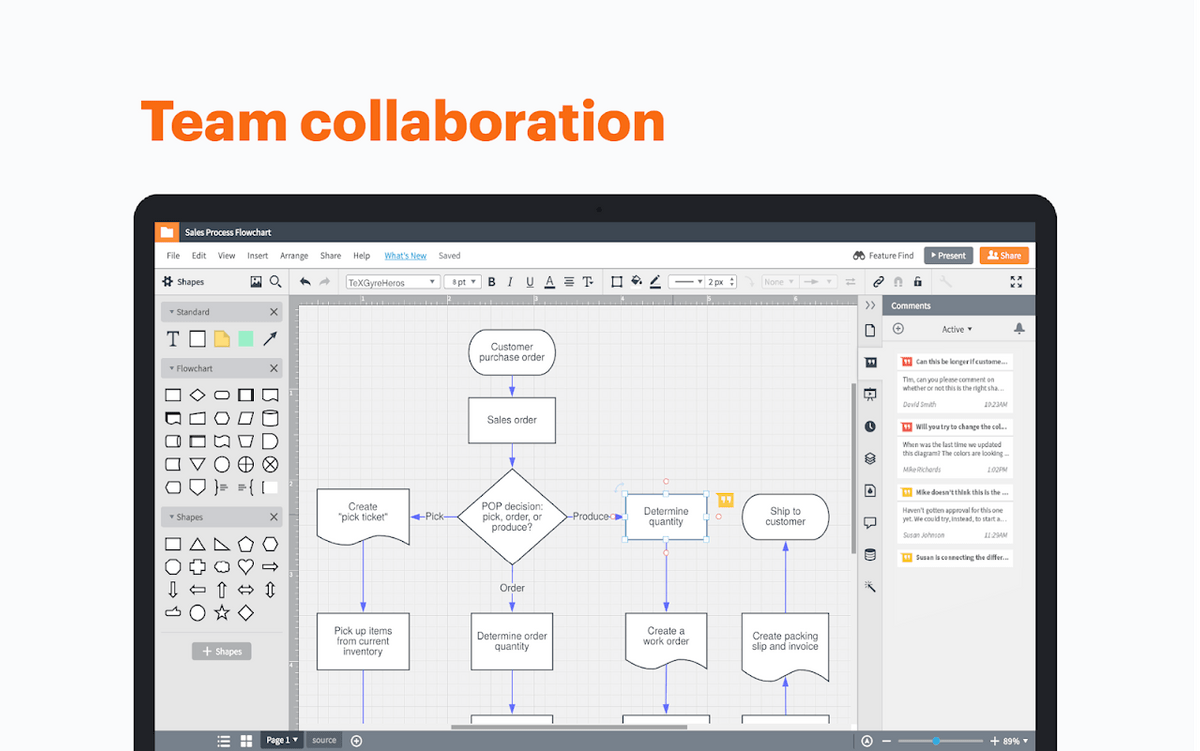Switch to the source tab at bottom

point(323,740)
